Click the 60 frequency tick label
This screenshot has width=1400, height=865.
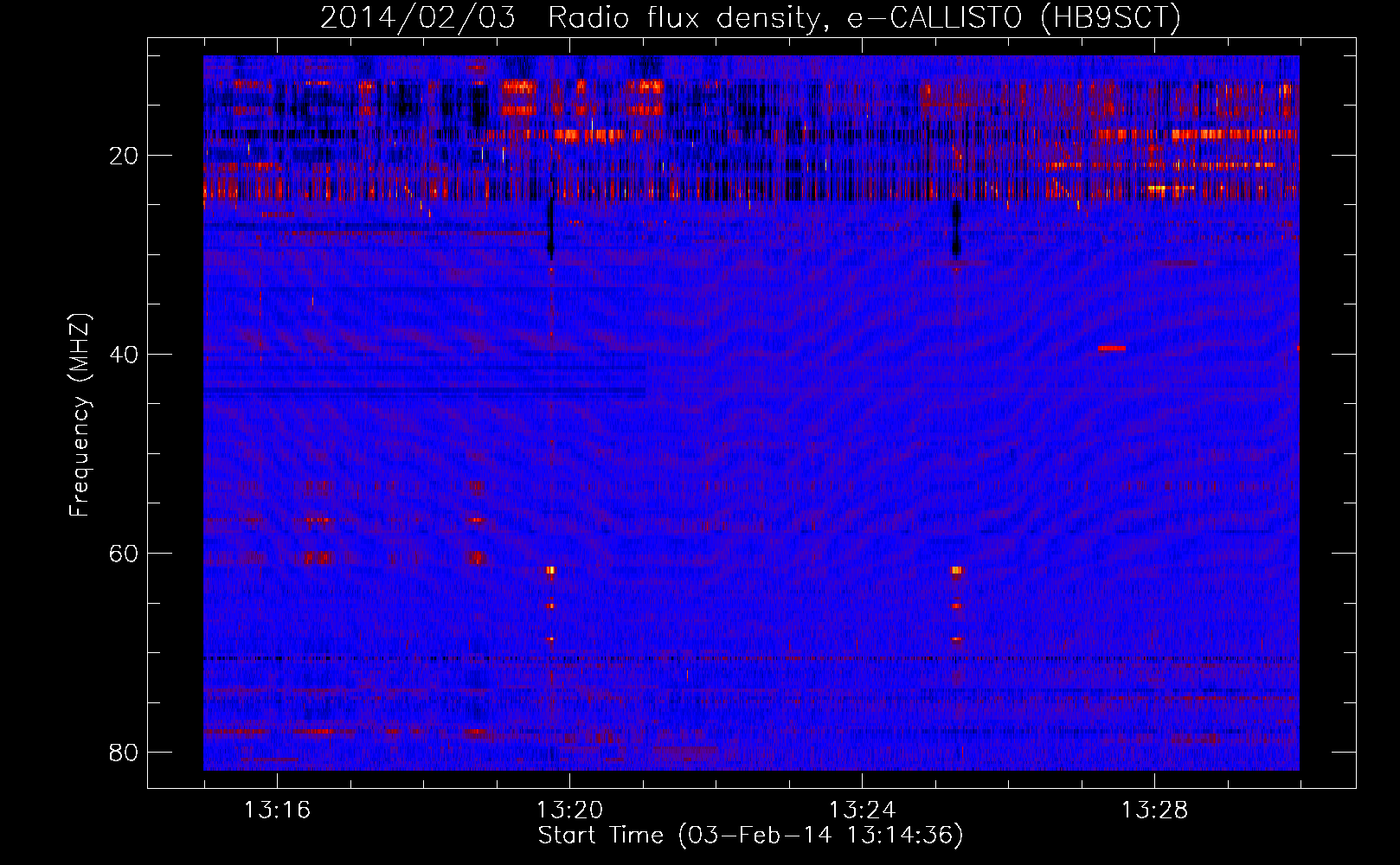click(124, 554)
